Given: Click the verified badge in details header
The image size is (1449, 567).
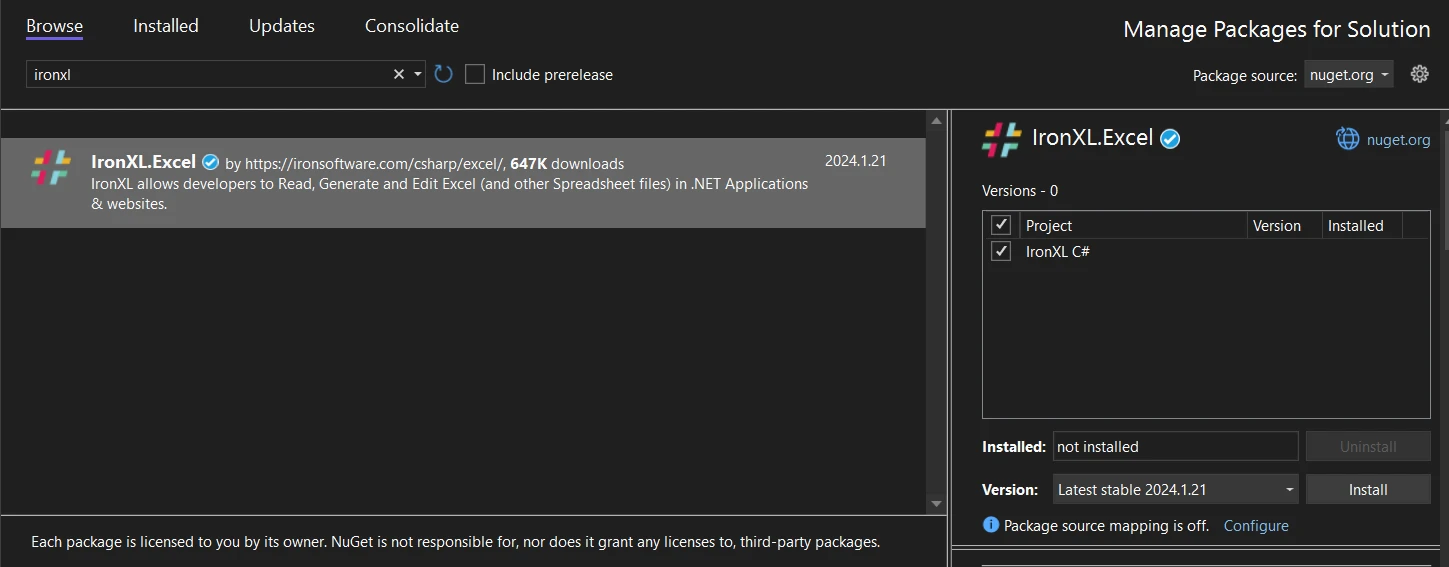Looking at the screenshot, I should click(x=1170, y=139).
